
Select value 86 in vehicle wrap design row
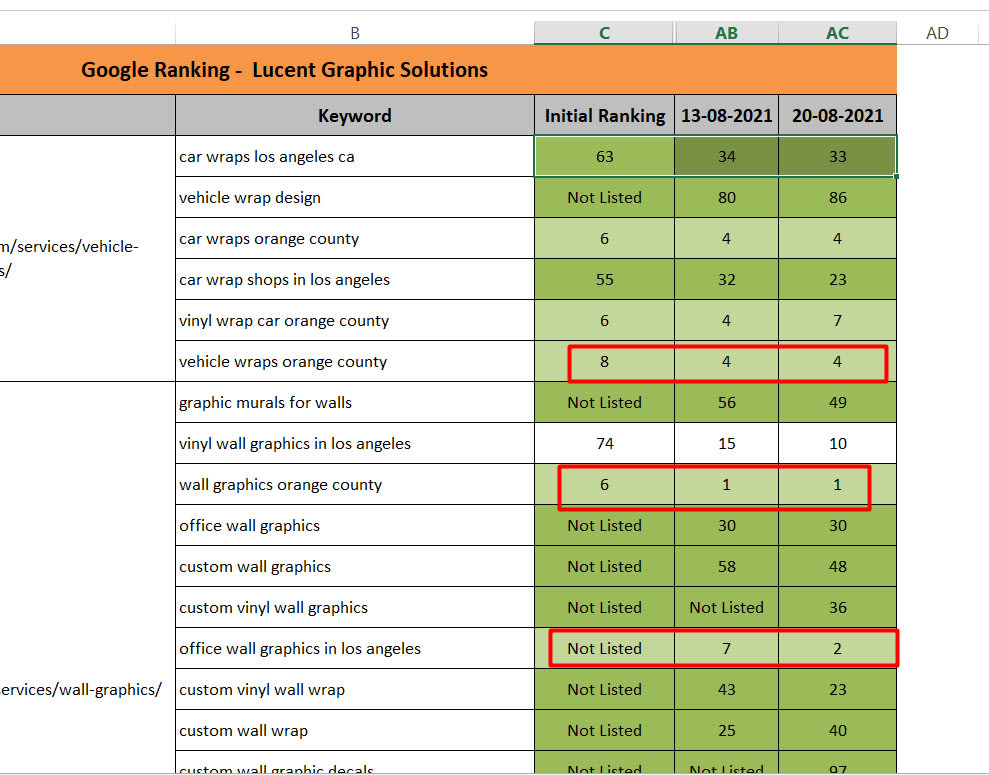(x=838, y=197)
